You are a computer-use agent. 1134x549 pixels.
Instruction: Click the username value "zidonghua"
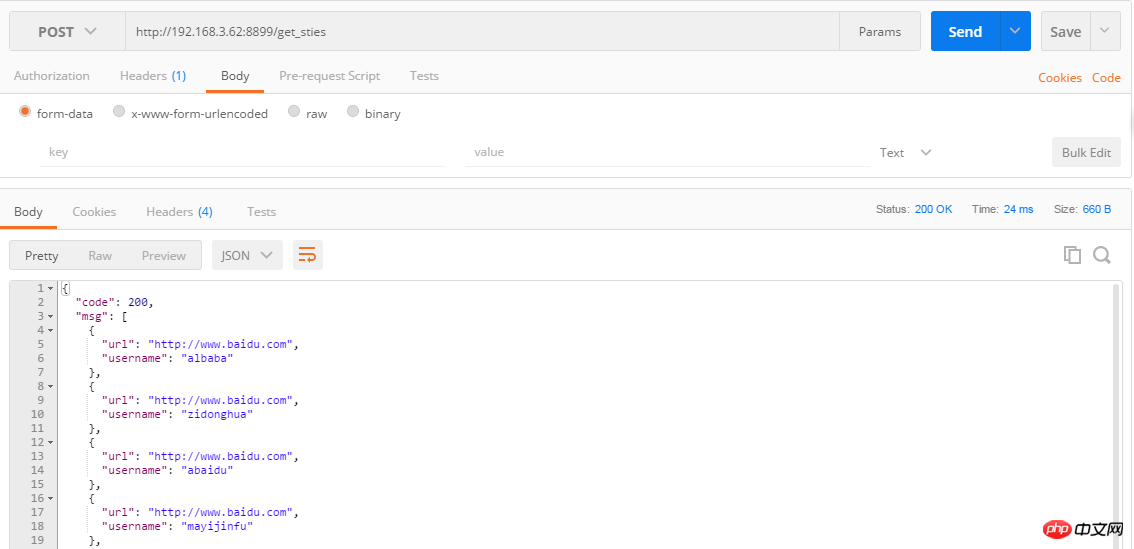point(217,414)
